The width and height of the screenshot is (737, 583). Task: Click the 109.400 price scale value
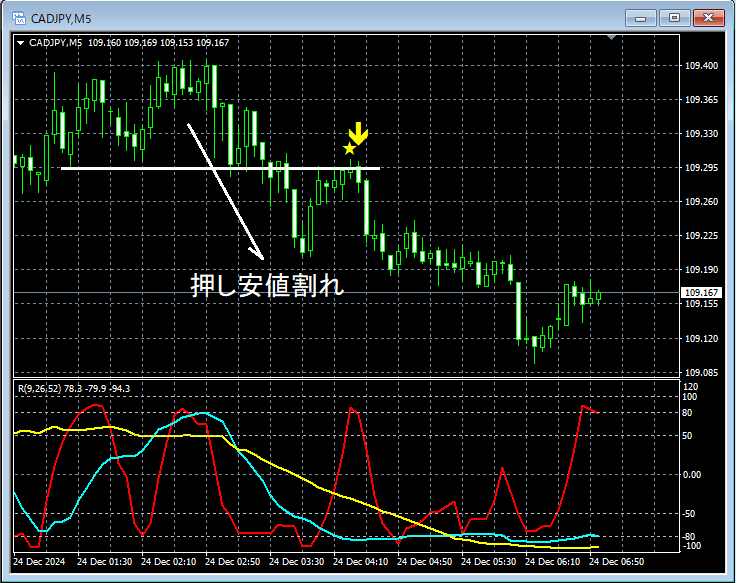(701, 66)
